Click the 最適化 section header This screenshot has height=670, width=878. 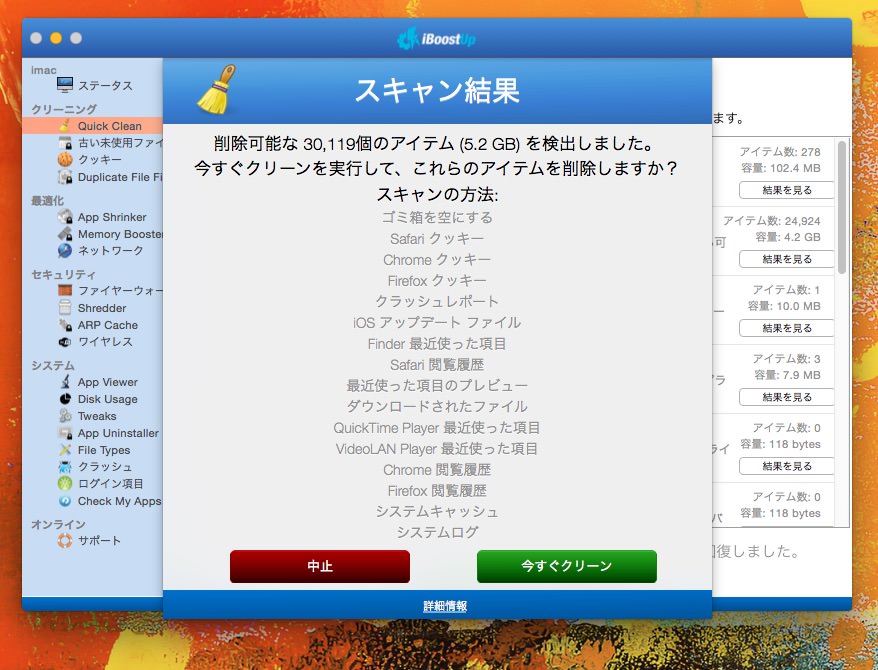pyautogui.click(x=48, y=200)
